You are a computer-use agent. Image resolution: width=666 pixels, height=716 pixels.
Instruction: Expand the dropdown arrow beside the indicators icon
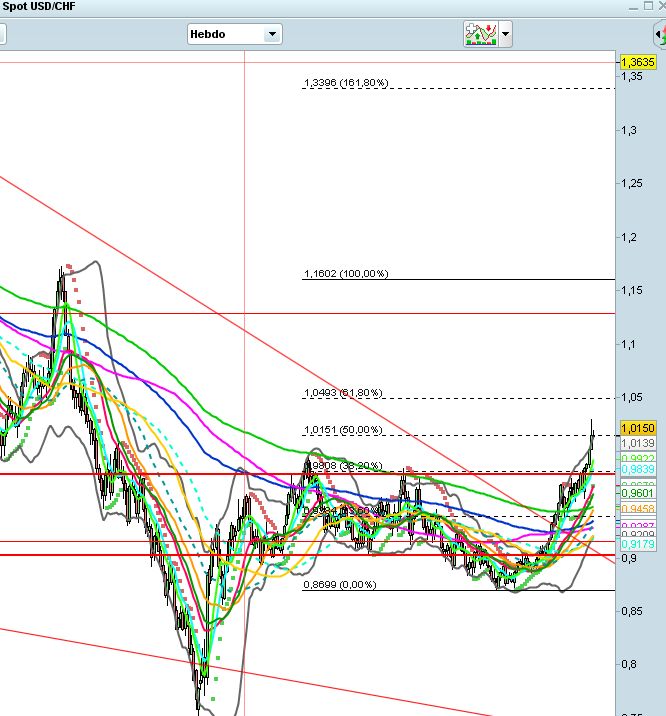[505, 34]
